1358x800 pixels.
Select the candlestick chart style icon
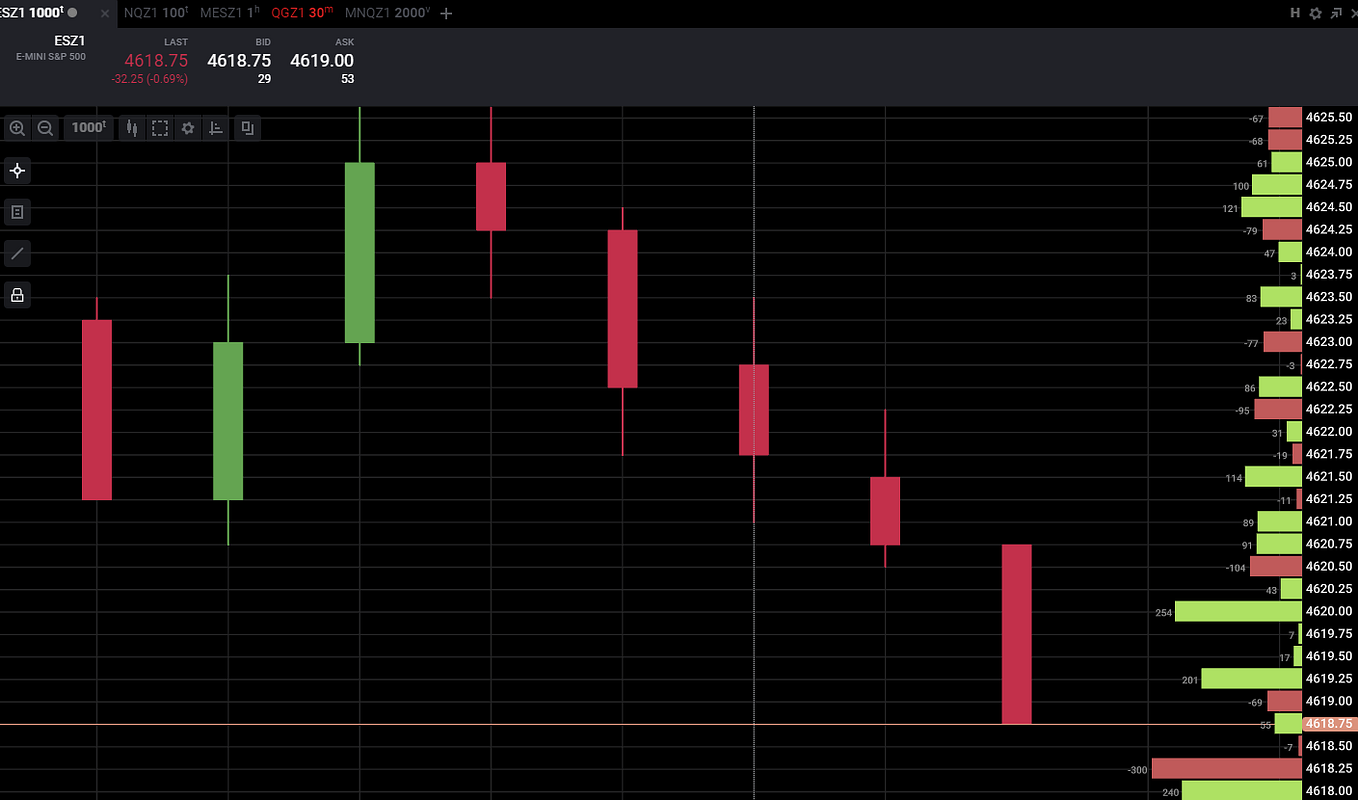tap(132, 128)
